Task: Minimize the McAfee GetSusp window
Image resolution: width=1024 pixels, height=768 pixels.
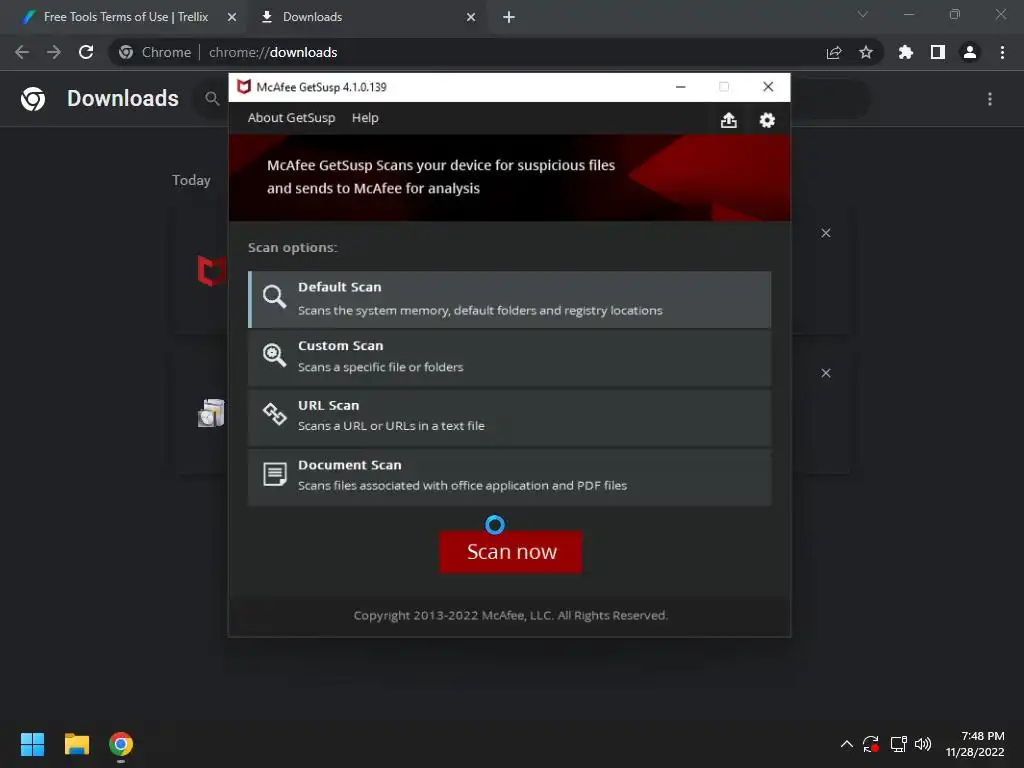Action: [680, 87]
